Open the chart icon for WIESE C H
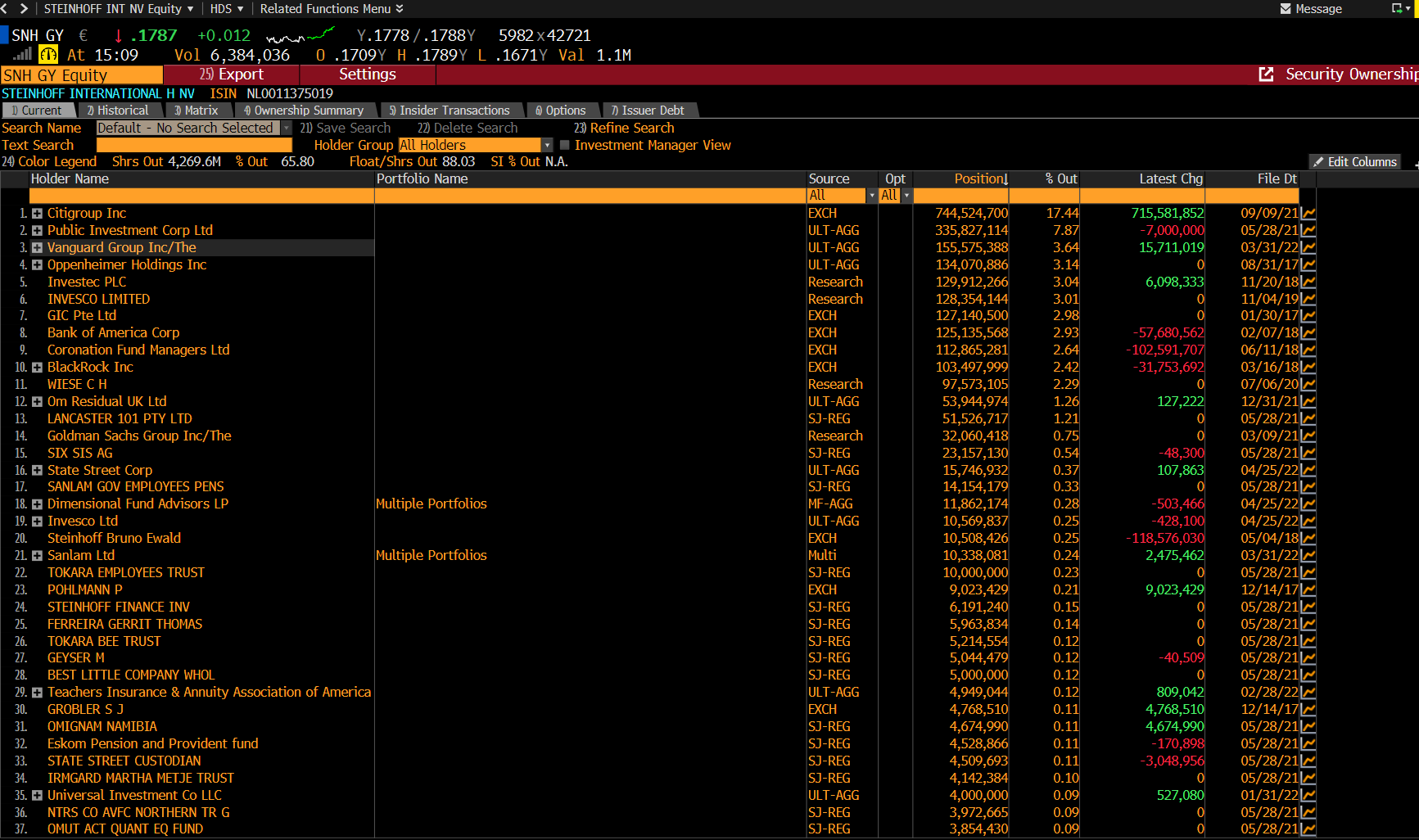This screenshot has height=840, width=1419. [1308, 385]
